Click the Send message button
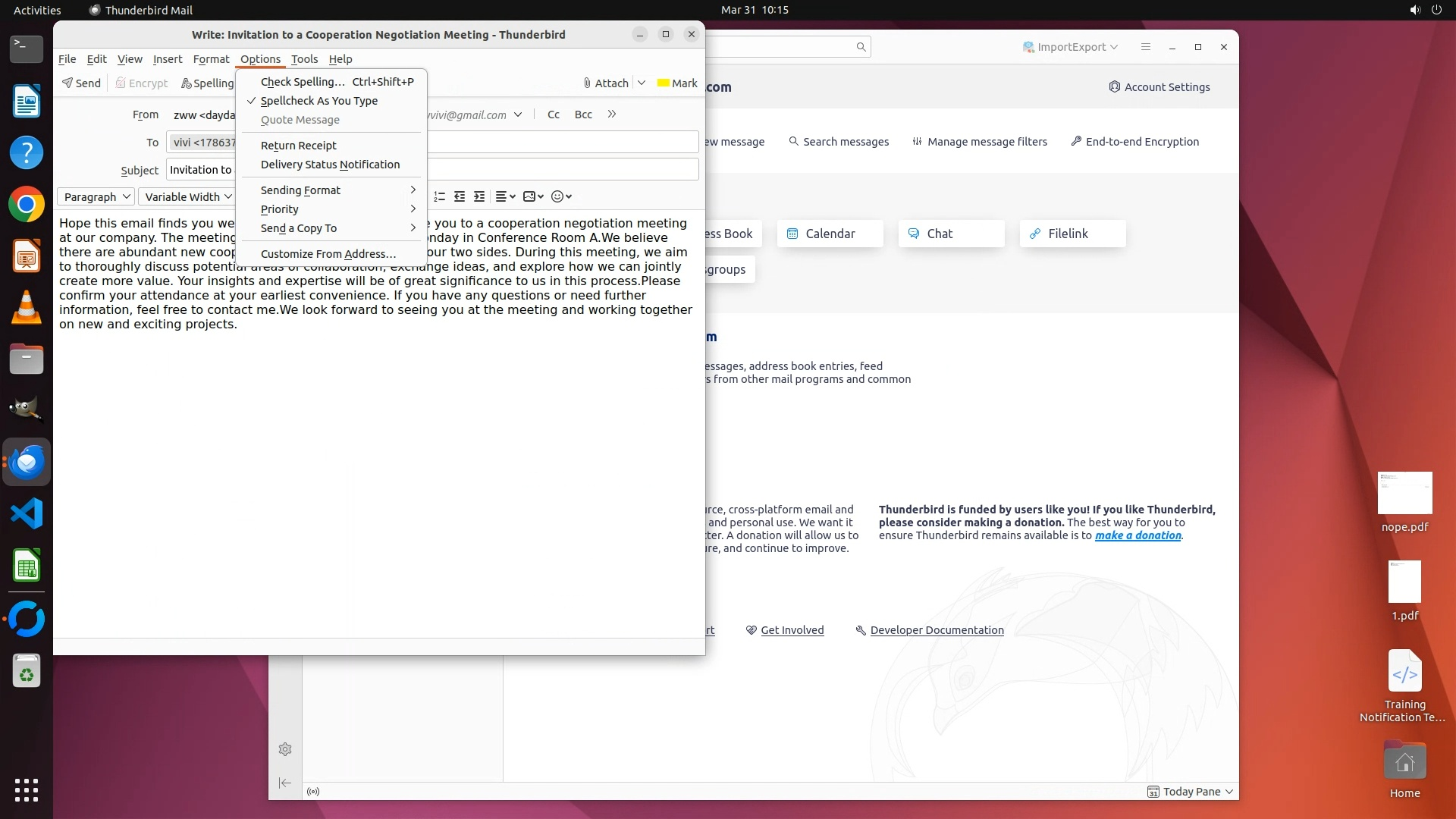Image resolution: width=1456 pixels, height=819 pixels. pos(81,83)
